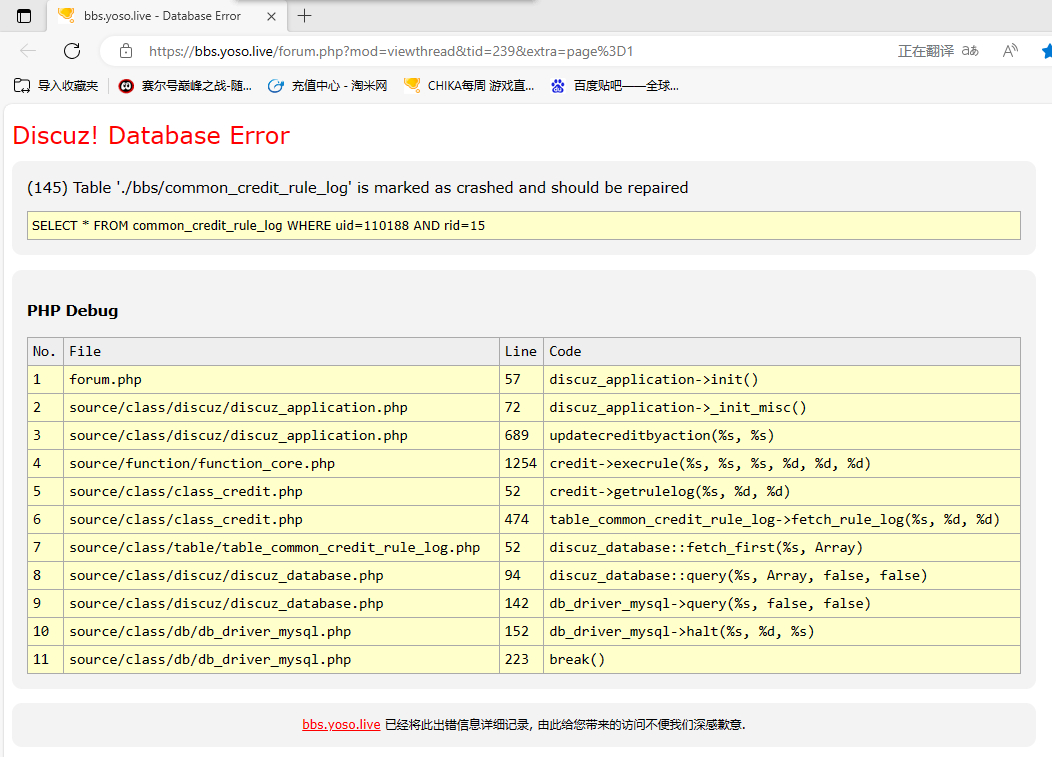Click line number 689 cell
Screen dimensions: 1052x757
[x=521, y=436]
